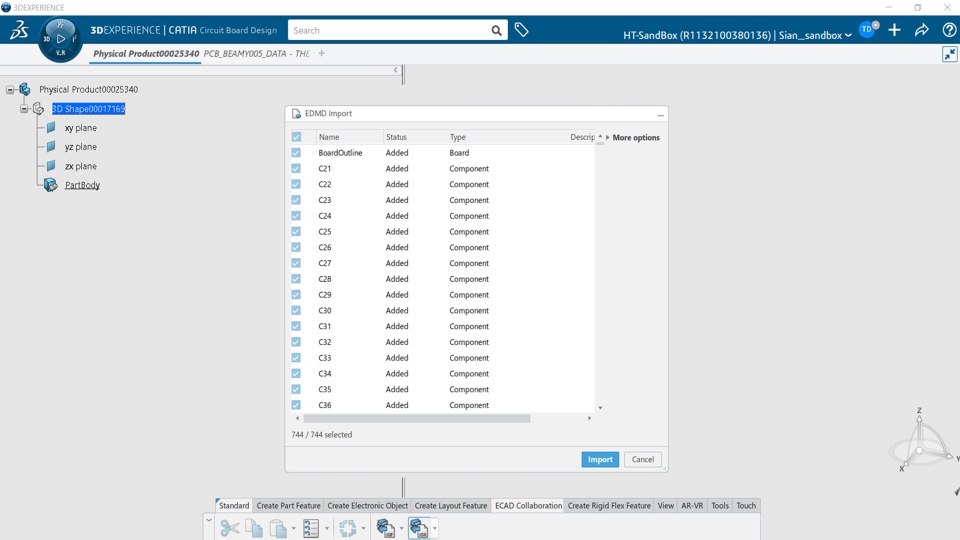The width and height of the screenshot is (960, 540).
Task: Click the Cancel button
Action: click(643, 459)
